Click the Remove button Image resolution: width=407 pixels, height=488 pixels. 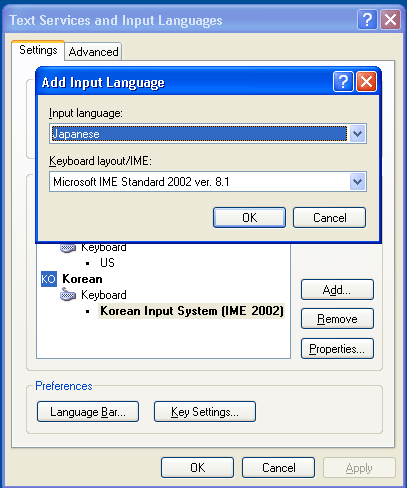337,319
